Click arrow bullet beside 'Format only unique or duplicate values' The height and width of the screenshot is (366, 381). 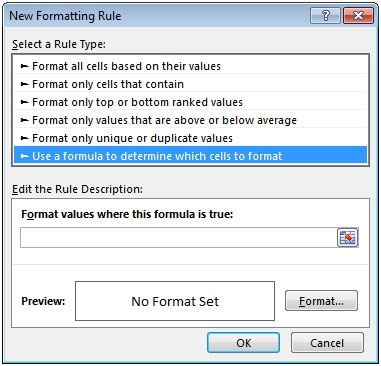24,138
